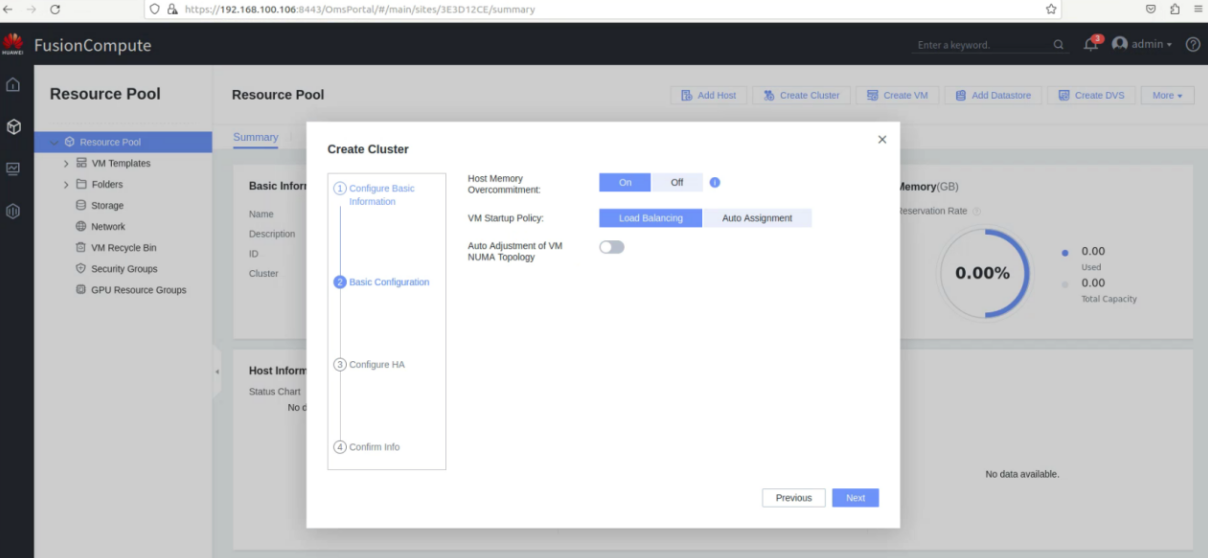Click the search magnifier icon
Image resolution: width=1208 pixels, height=558 pixels.
(x=1059, y=45)
